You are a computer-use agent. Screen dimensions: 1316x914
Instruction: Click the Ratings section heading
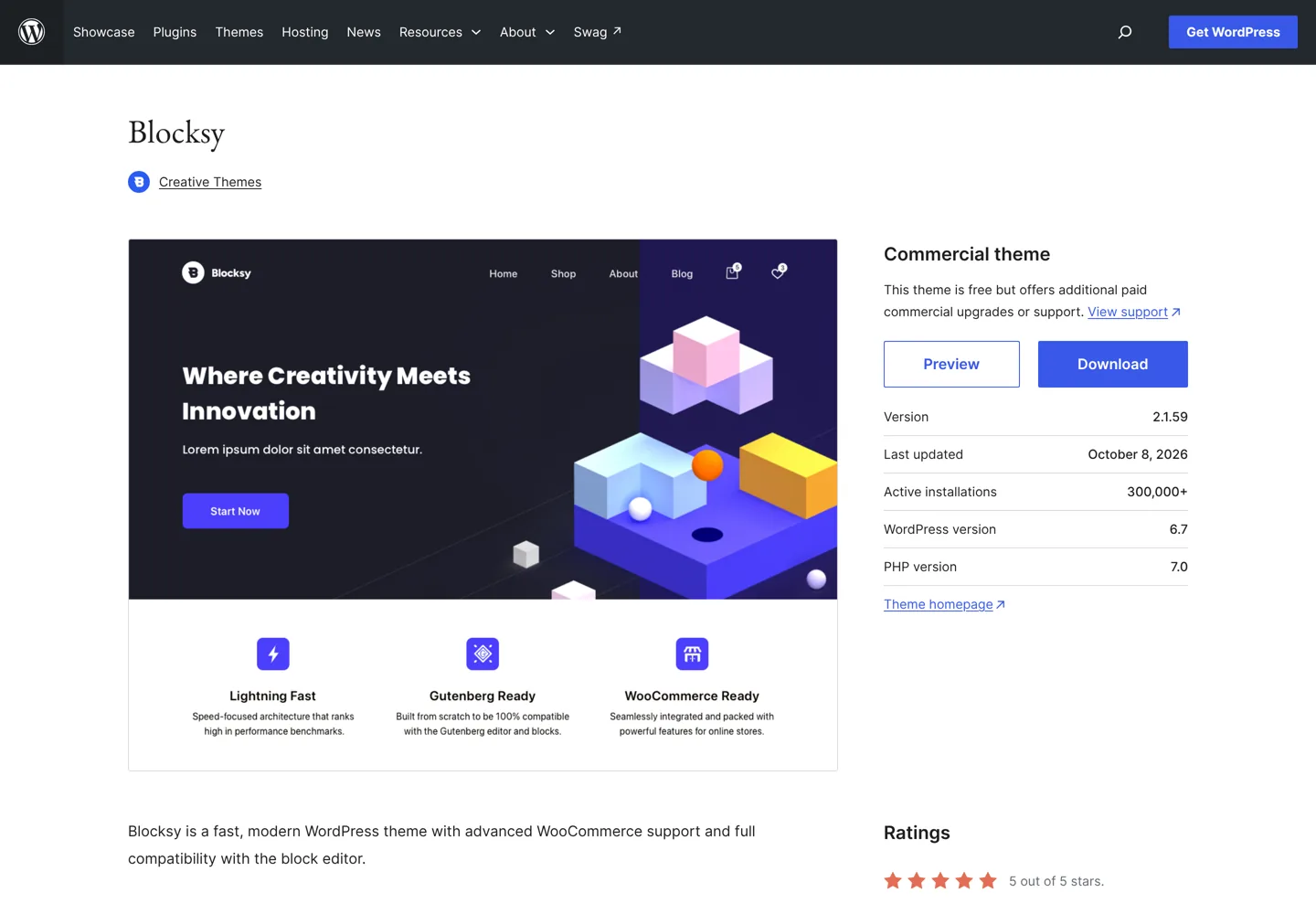pos(917,833)
